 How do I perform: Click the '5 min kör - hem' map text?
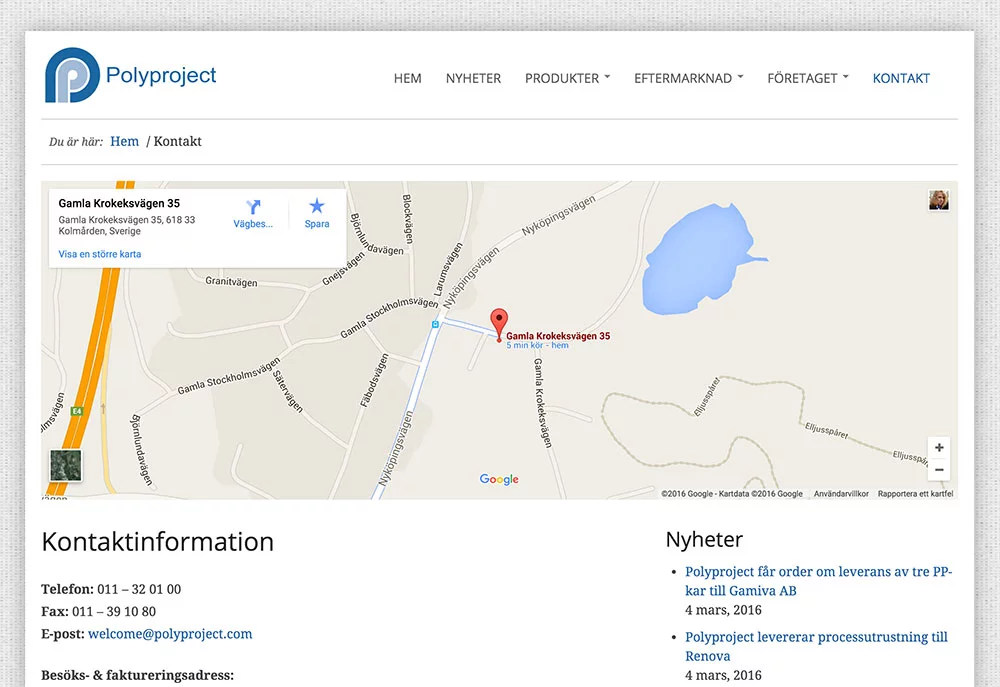(x=537, y=345)
